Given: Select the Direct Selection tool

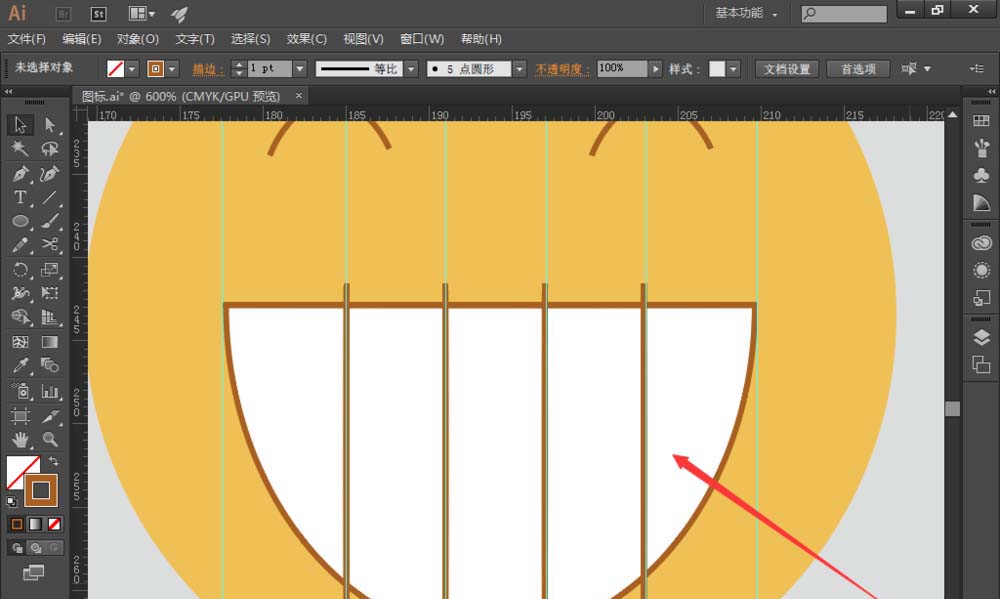Looking at the screenshot, I should tap(50, 124).
